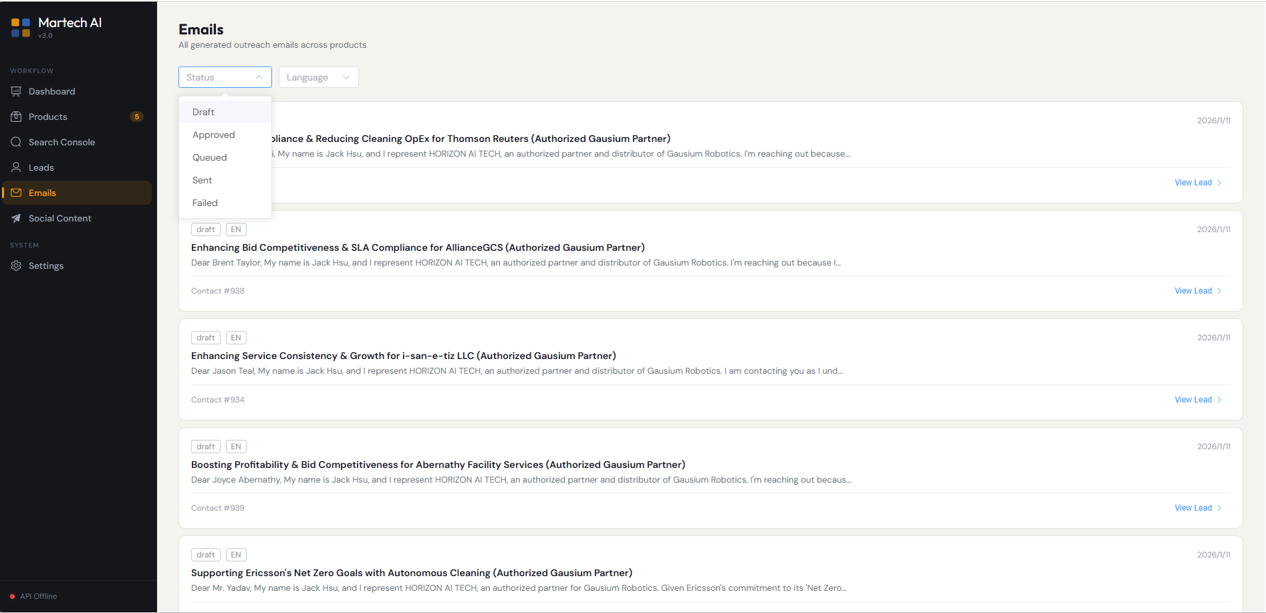
Task: View lead for i-san-e-tiz LLC email
Action: pyautogui.click(x=1198, y=400)
